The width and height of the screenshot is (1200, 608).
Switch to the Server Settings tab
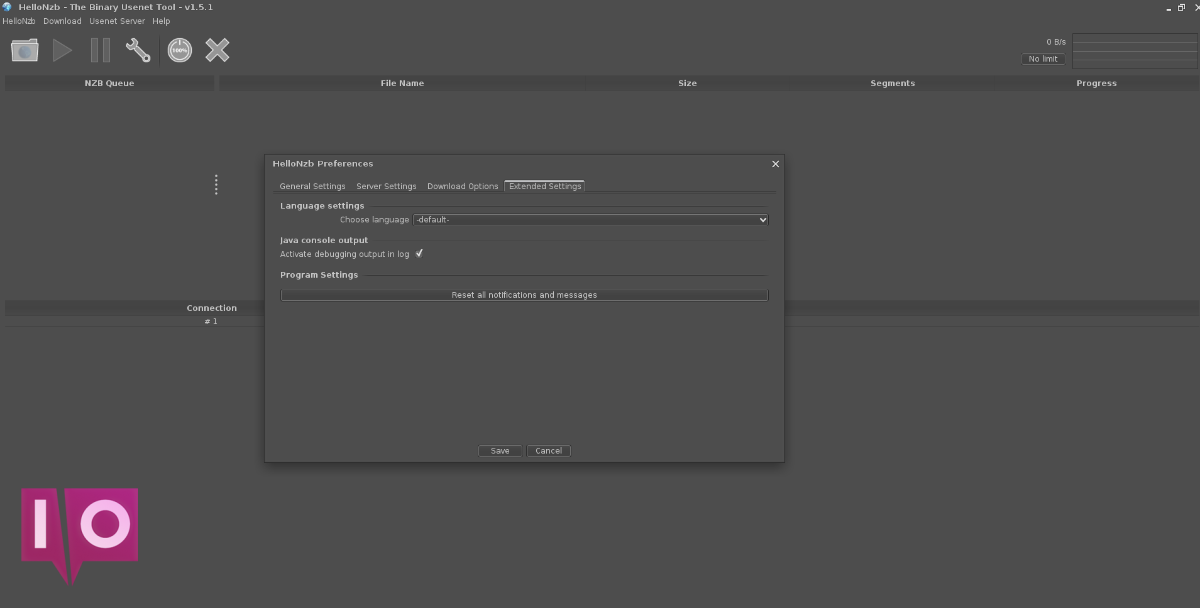click(386, 186)
